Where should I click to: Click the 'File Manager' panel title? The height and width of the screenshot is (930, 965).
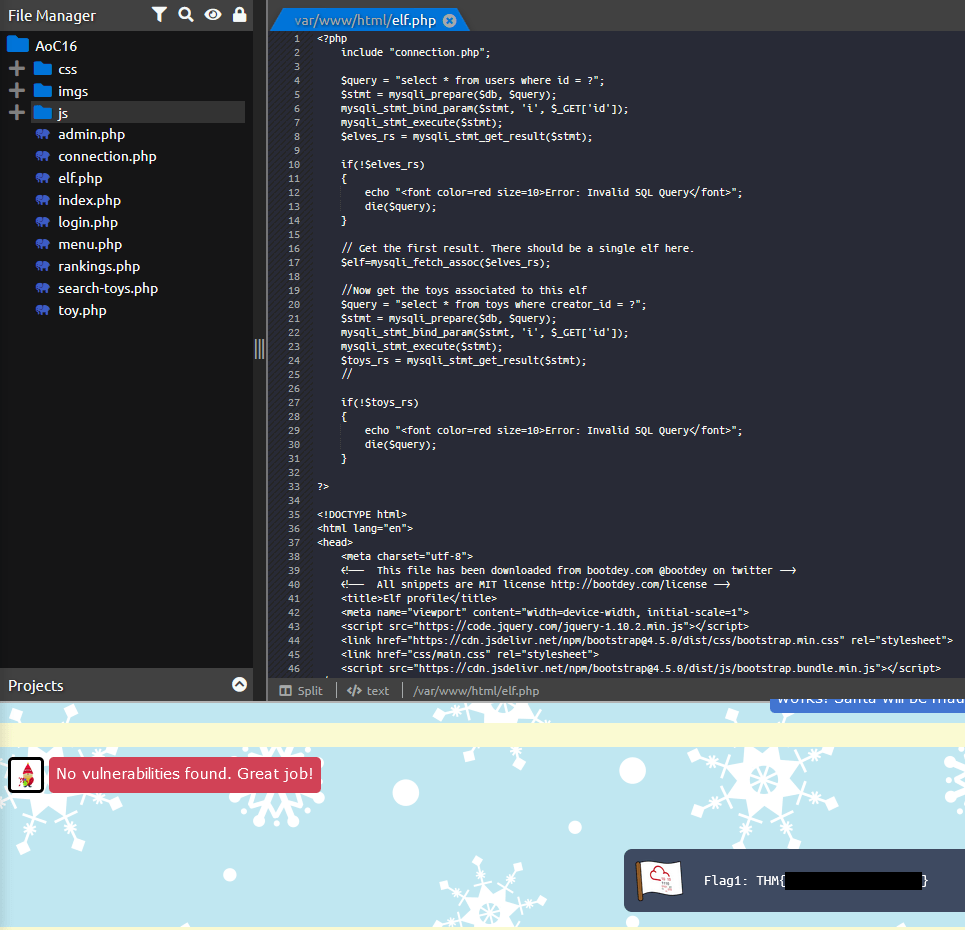52,15
